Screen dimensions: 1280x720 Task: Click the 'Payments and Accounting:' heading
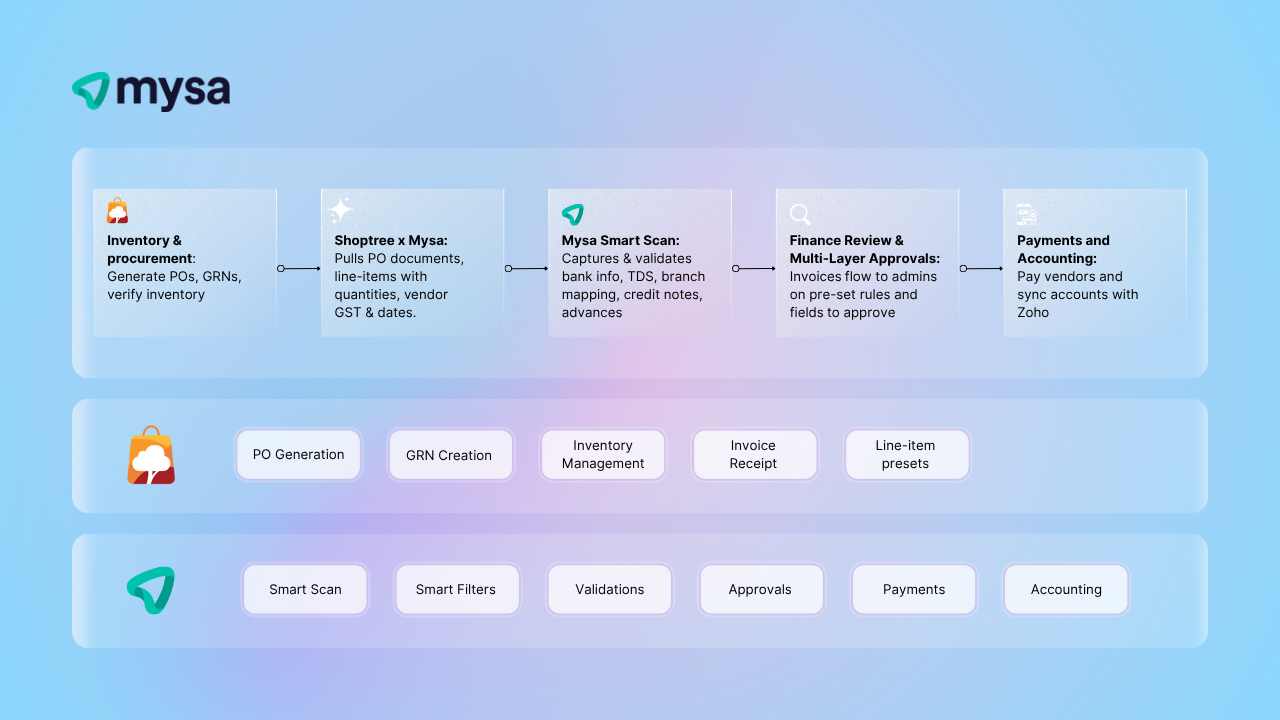1064,249
